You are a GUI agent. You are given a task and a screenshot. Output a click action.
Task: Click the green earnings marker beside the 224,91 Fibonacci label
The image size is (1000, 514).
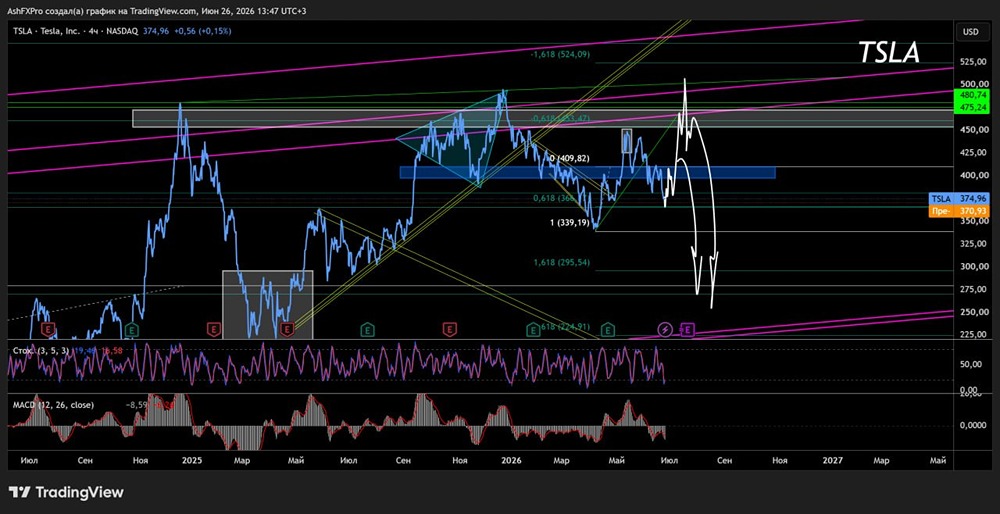[x=533, y=329]
